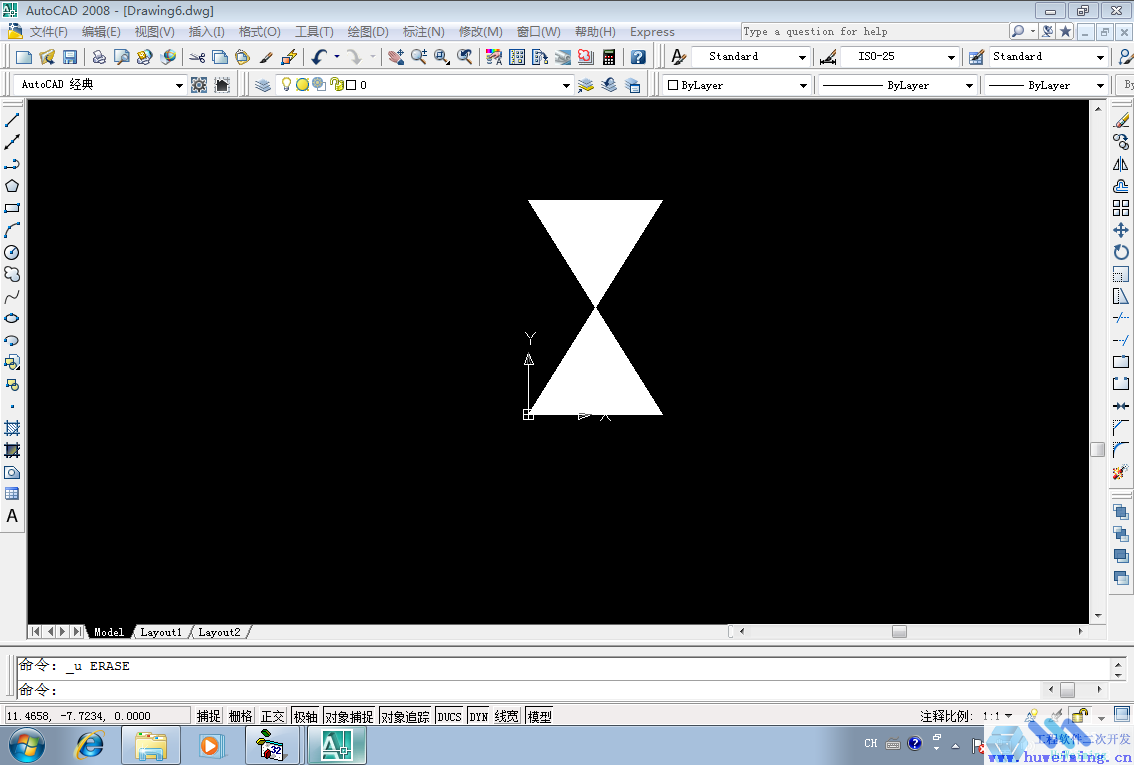Click the Match Properties brush icon
This screenshot has width=1134, height=765.
266,57
